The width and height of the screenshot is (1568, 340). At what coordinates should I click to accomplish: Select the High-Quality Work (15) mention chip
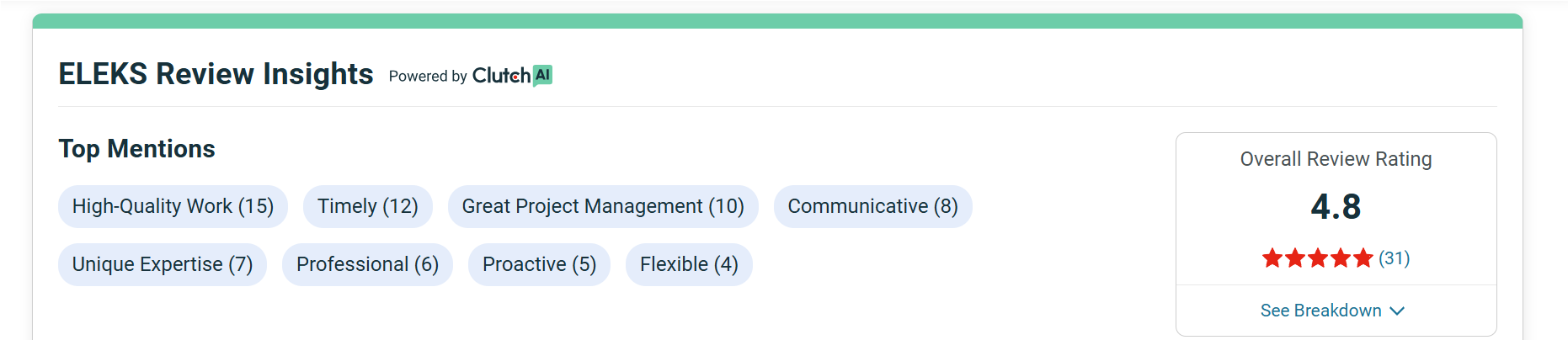pyautogui.click(x=173, y=206)
